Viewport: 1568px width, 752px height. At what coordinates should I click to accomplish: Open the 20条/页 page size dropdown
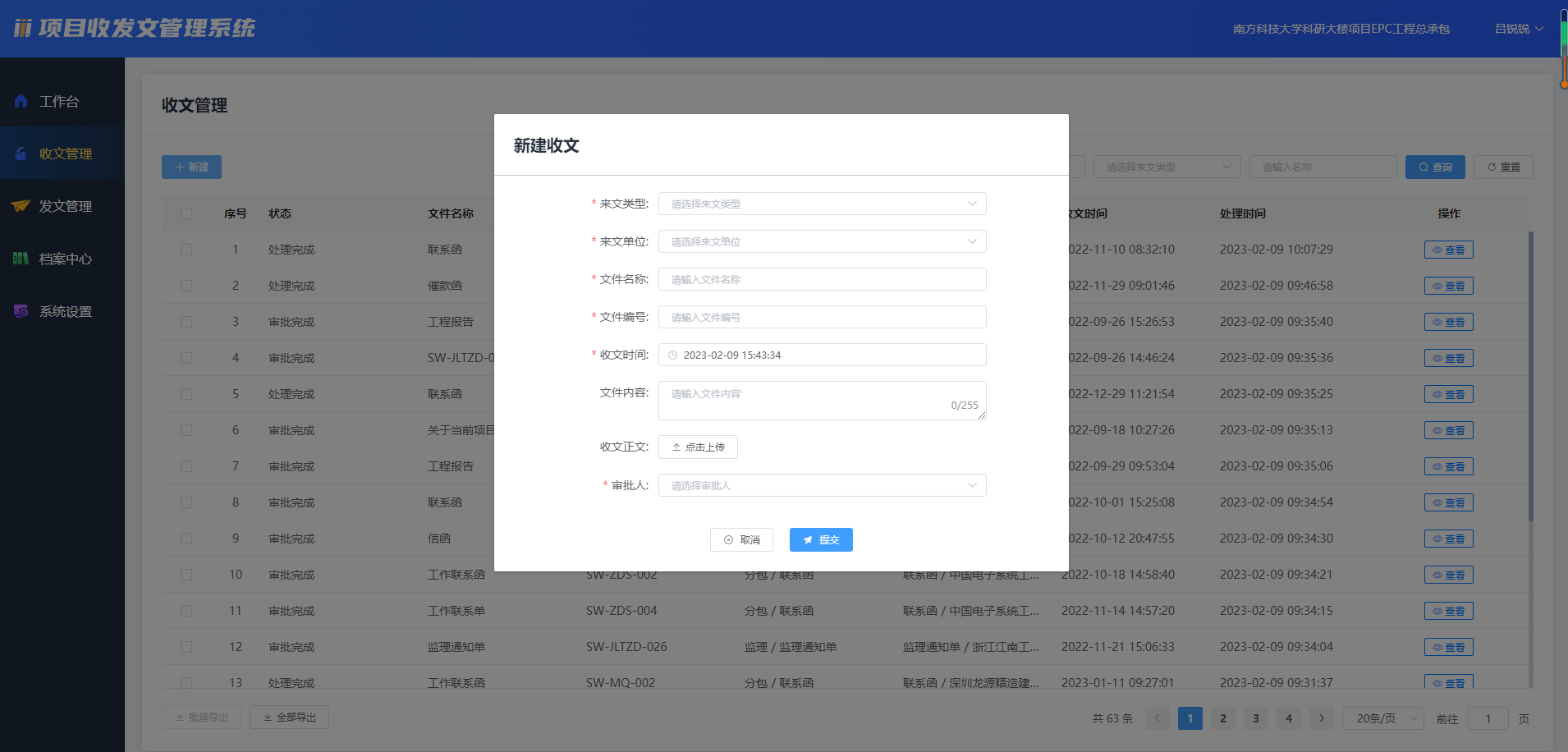[x=1383, y=718]
